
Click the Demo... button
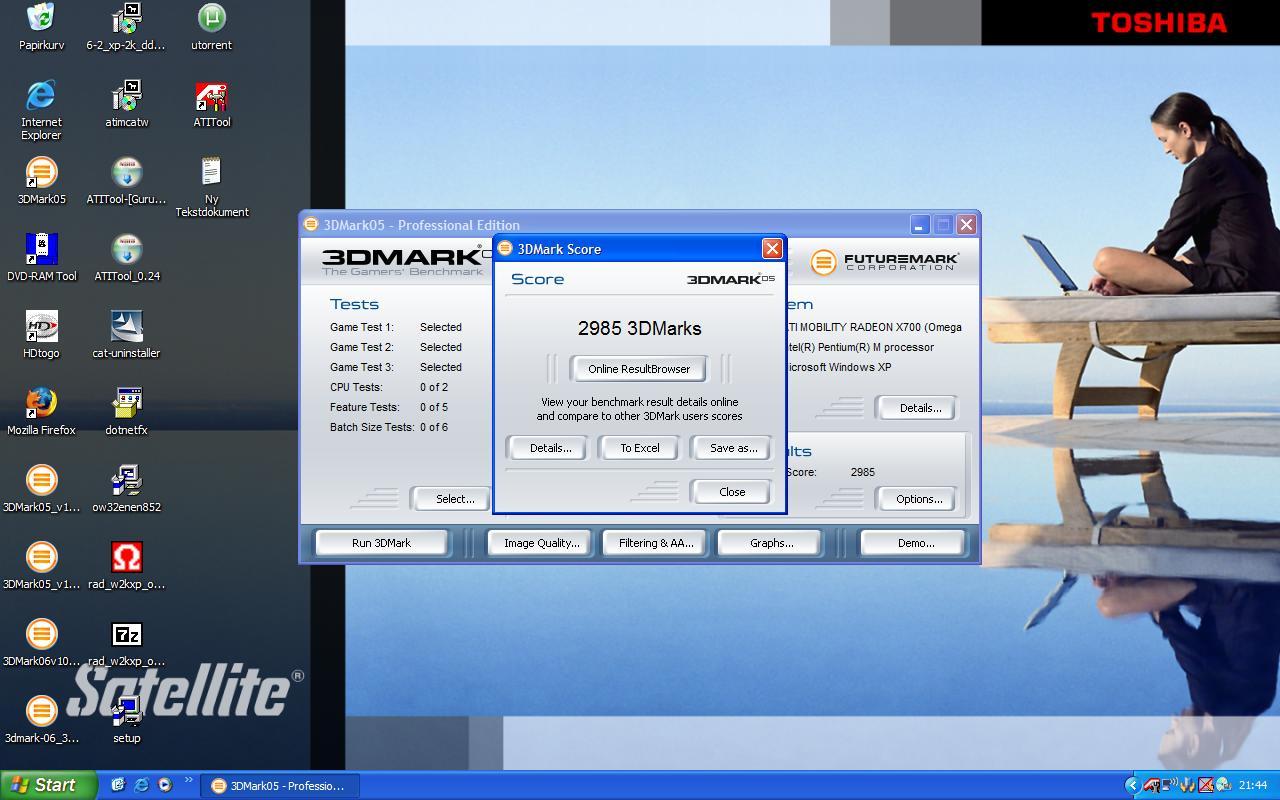[x=915, y=543]
